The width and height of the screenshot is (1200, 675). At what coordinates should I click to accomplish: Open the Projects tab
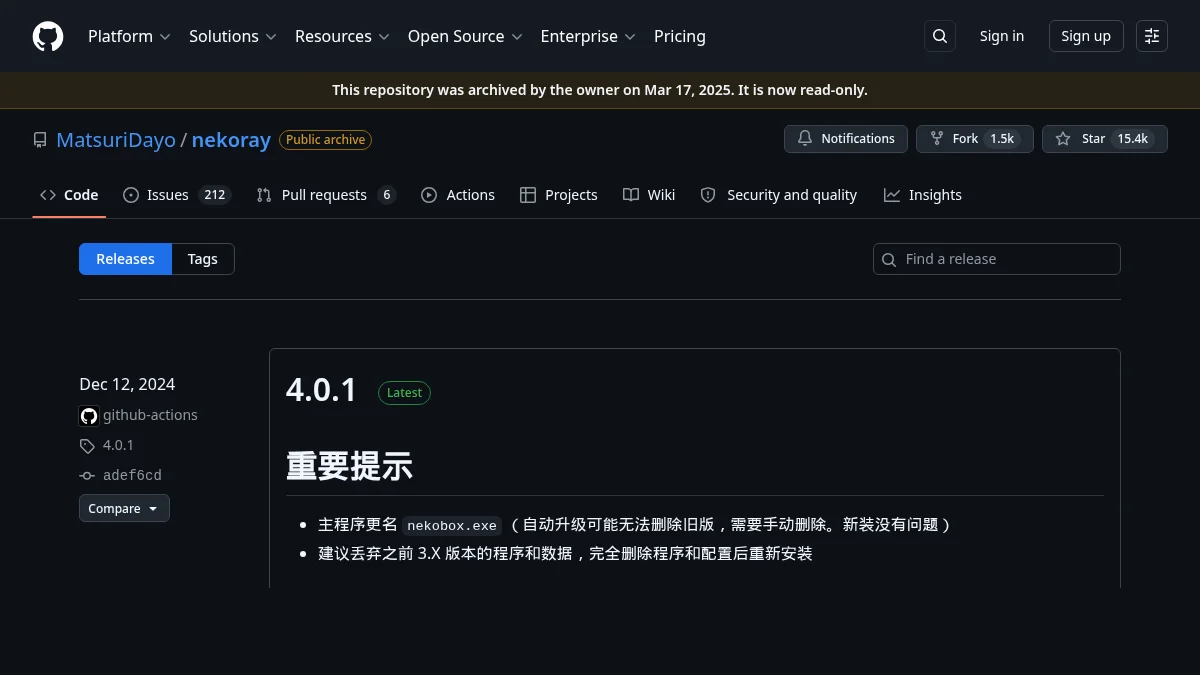(559, 195)
